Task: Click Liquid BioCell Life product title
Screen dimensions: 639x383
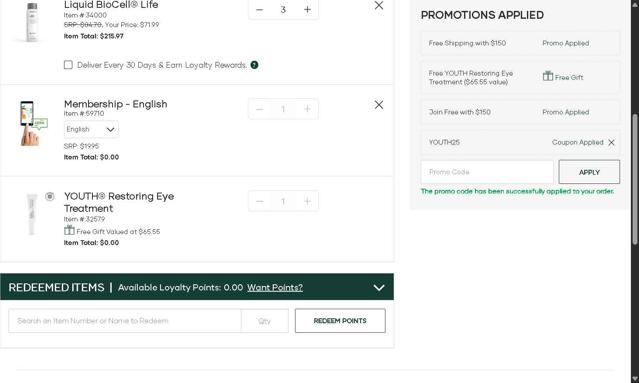Action: (x=111, y=5)
